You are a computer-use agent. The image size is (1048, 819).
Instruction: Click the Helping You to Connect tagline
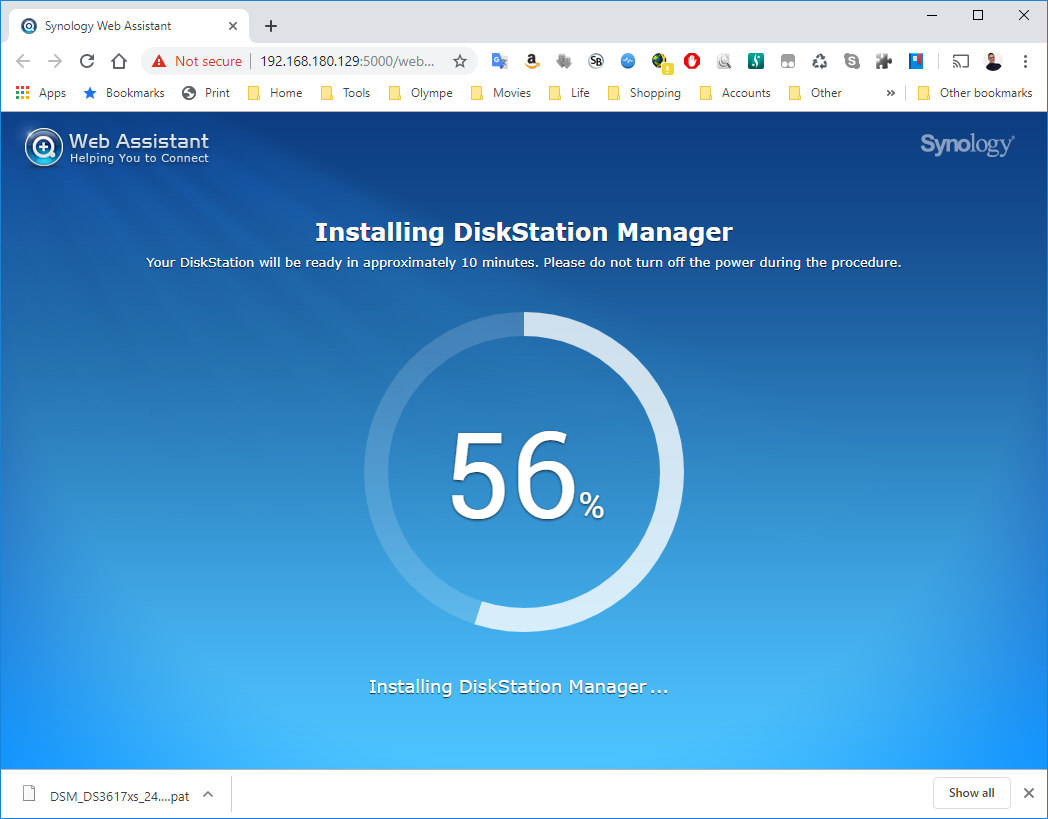[139, 158]
